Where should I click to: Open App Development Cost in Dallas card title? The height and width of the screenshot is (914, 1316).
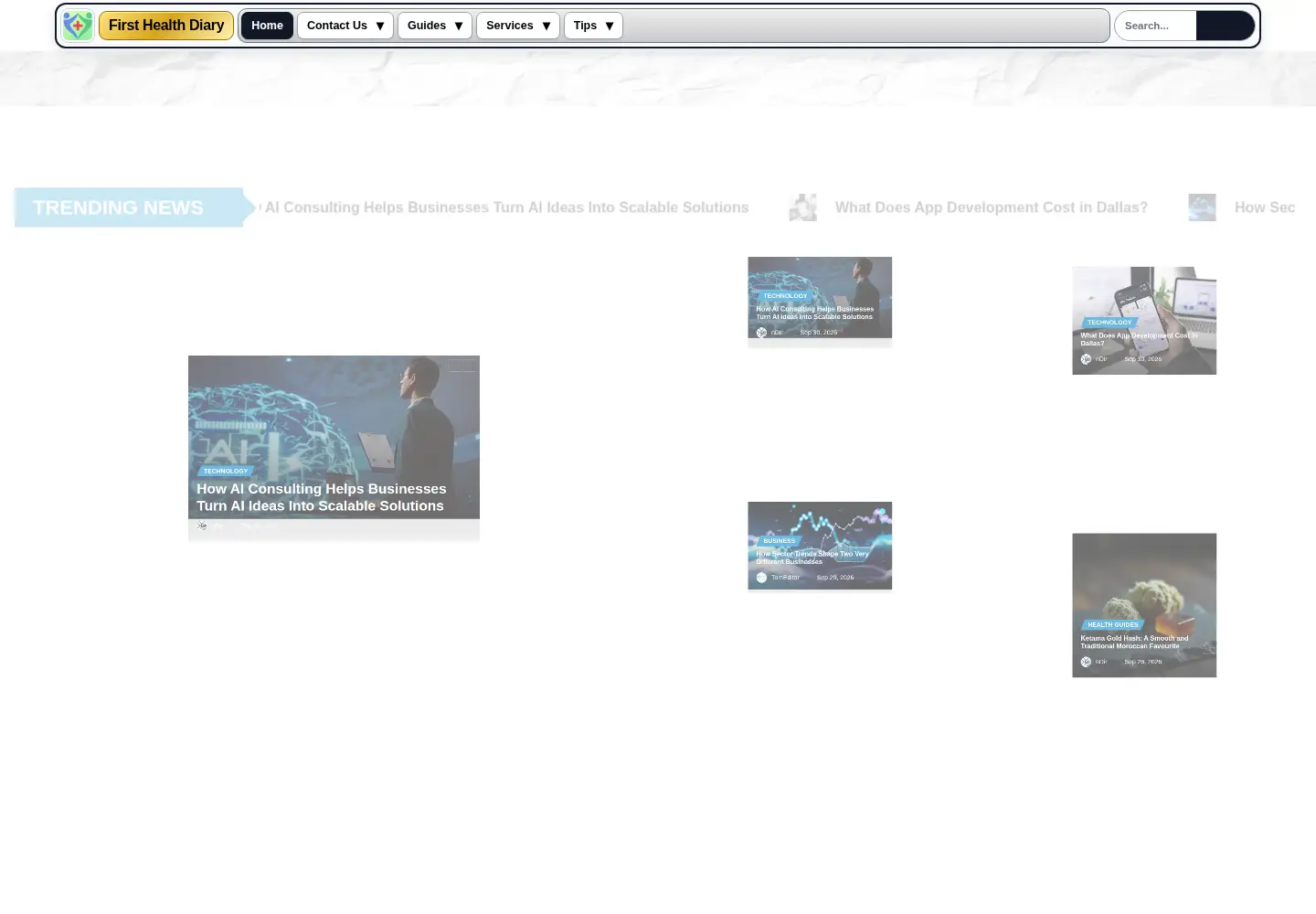1139,339
